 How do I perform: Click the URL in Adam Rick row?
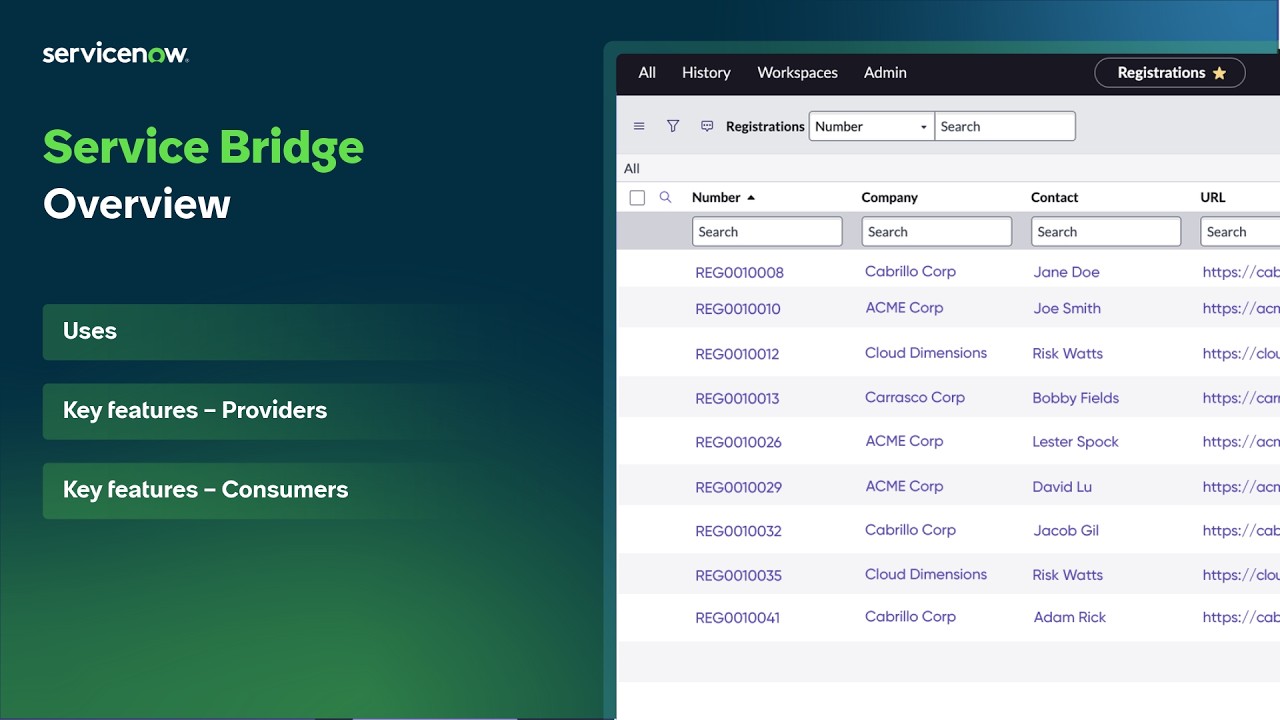[x=1241, y=617]
